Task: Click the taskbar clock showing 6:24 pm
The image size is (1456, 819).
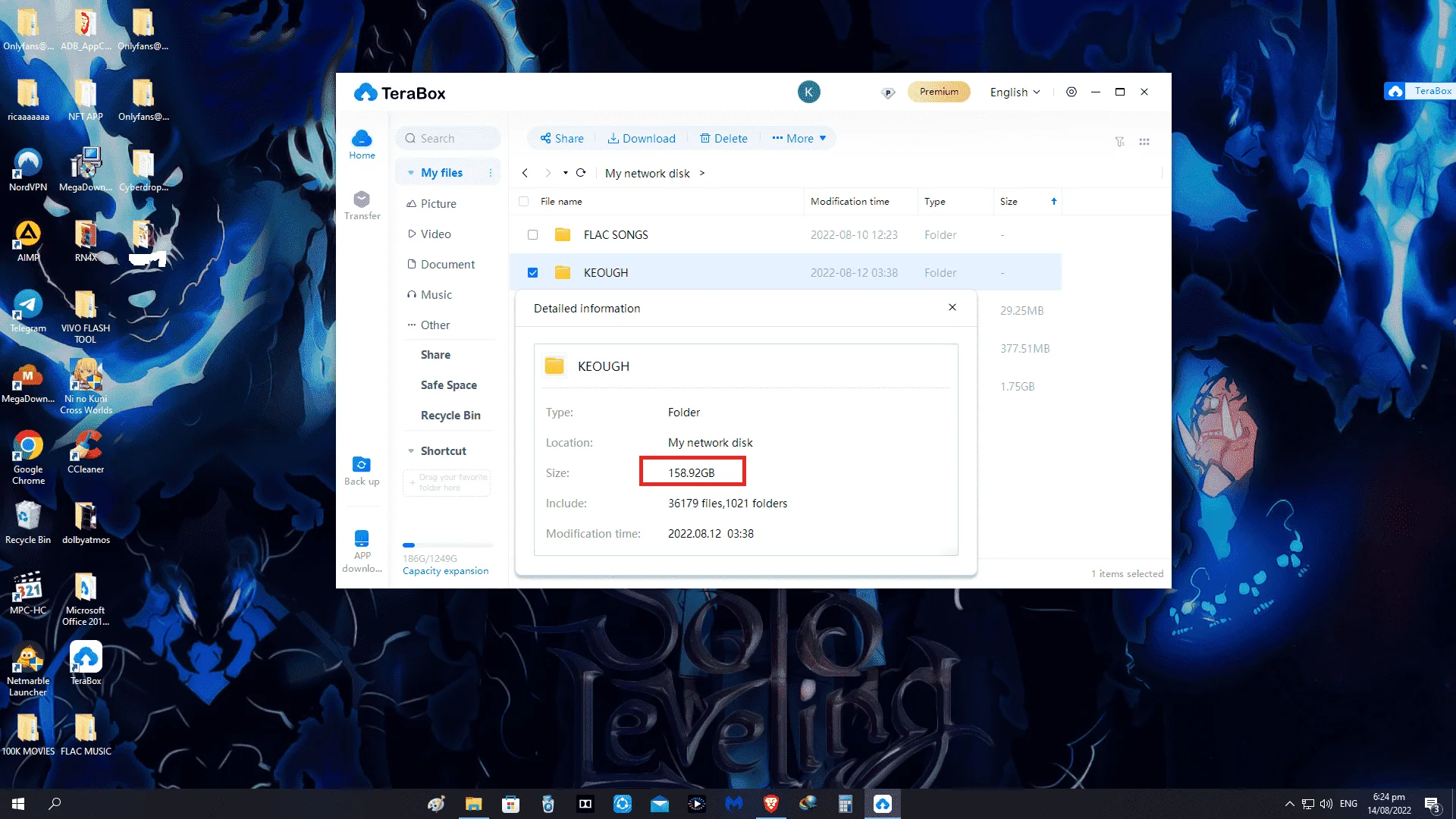Action: [1389, 804]
